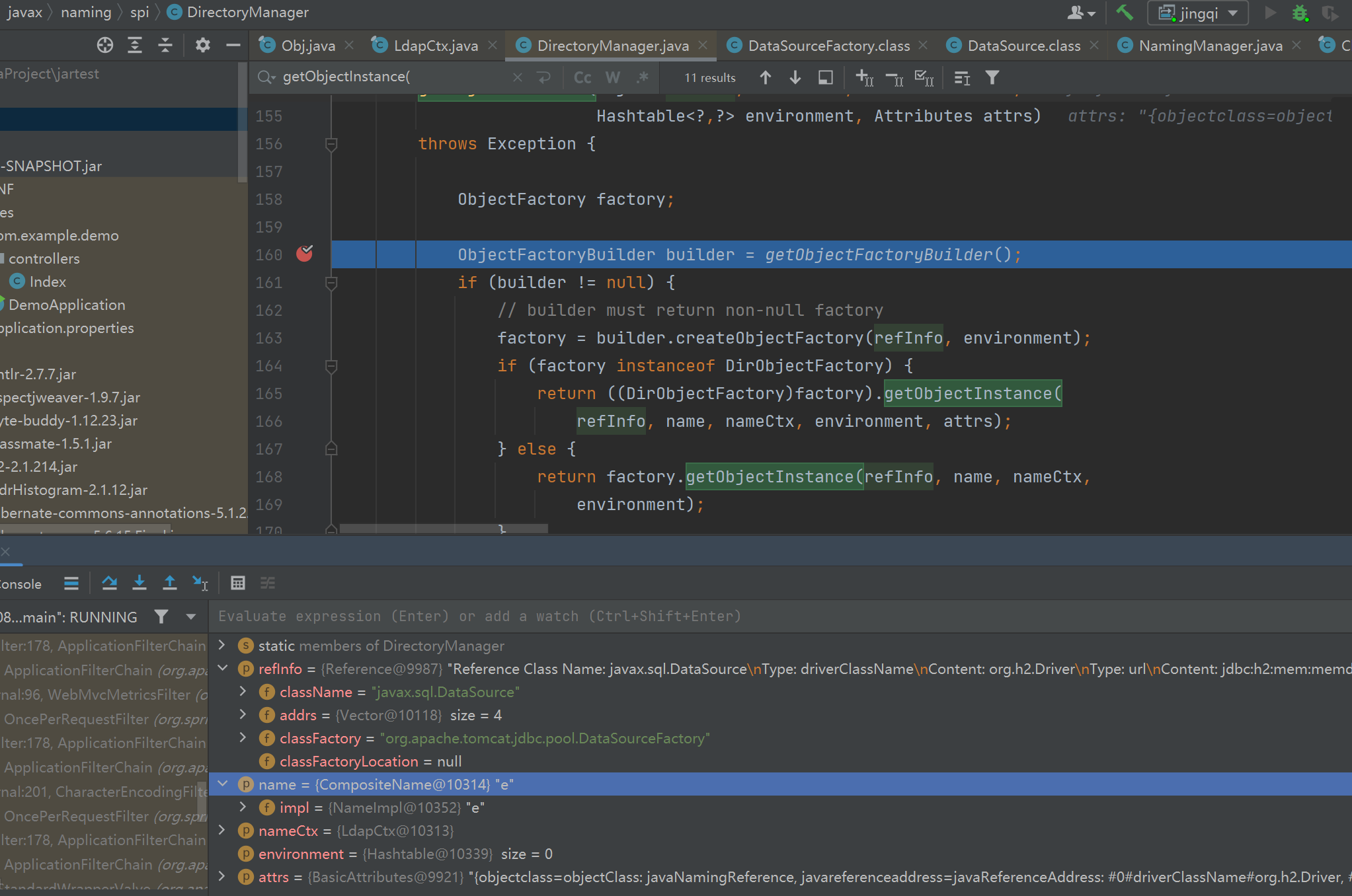Collapse the fold marker at line 156
This screenshot has height=896, width=1352.
point(332,144)
